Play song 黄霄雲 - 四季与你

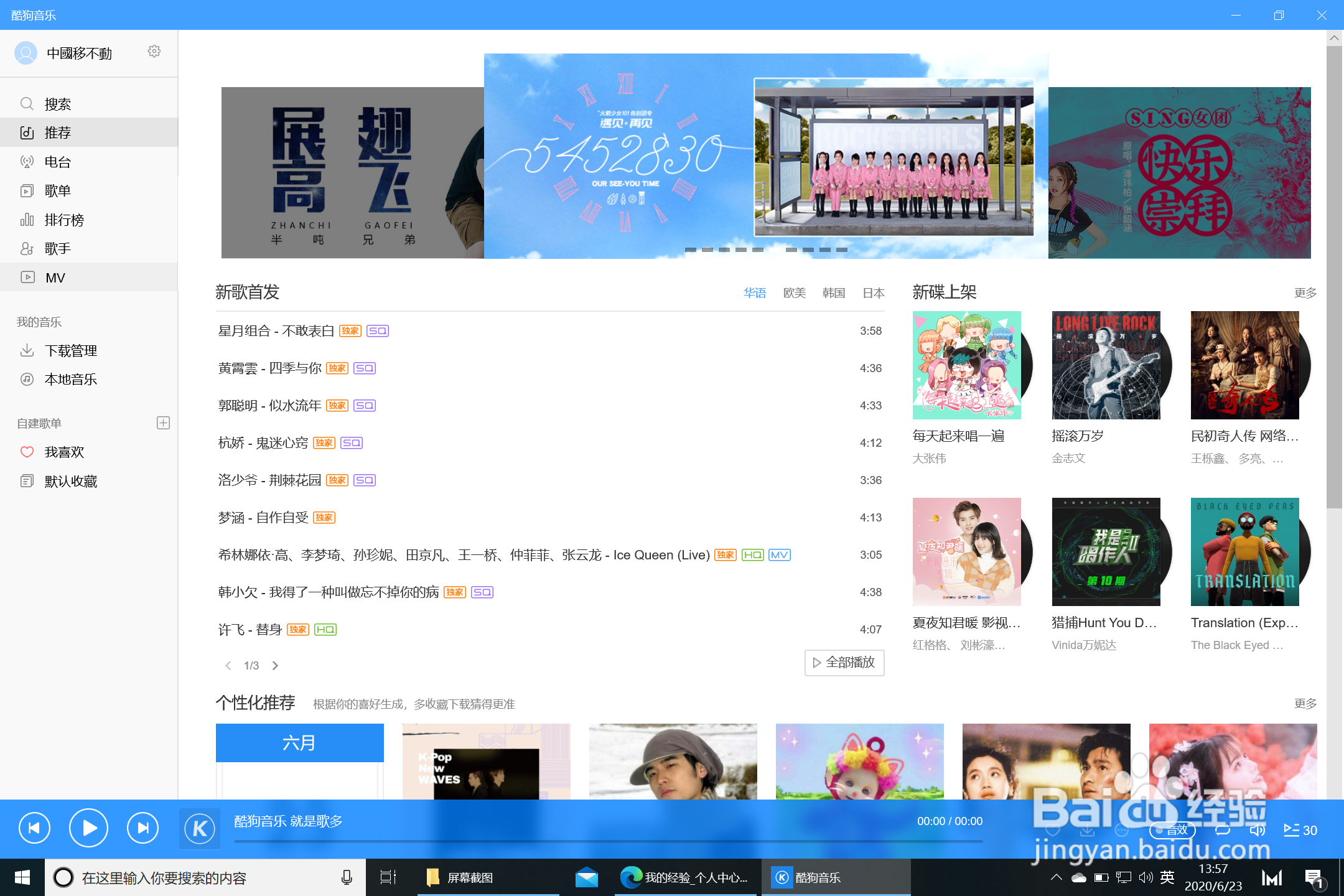tap(270, 368)
